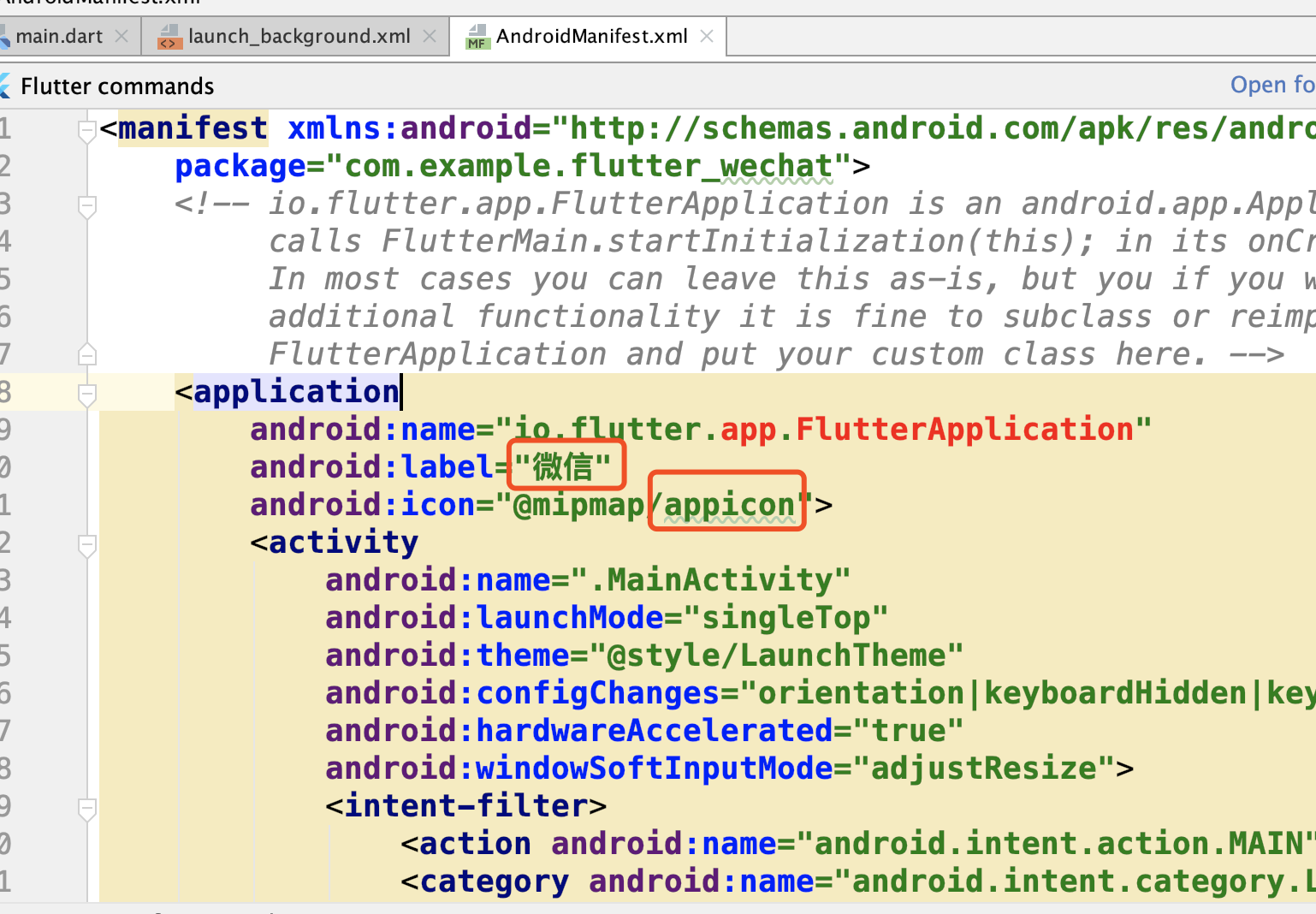The height and width of the screenshot is (914, 1316).
Task: Click the hardwareAccelerated "true" value
Action: coord(908,731)
